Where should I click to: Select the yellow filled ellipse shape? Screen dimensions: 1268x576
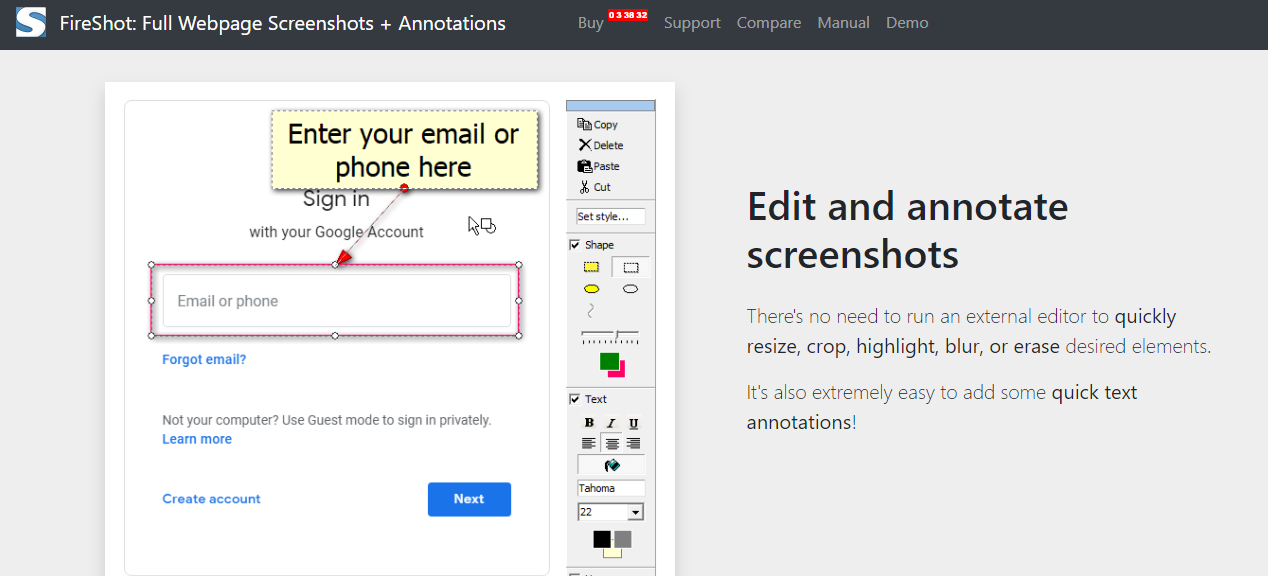click(x=592, y=289)
